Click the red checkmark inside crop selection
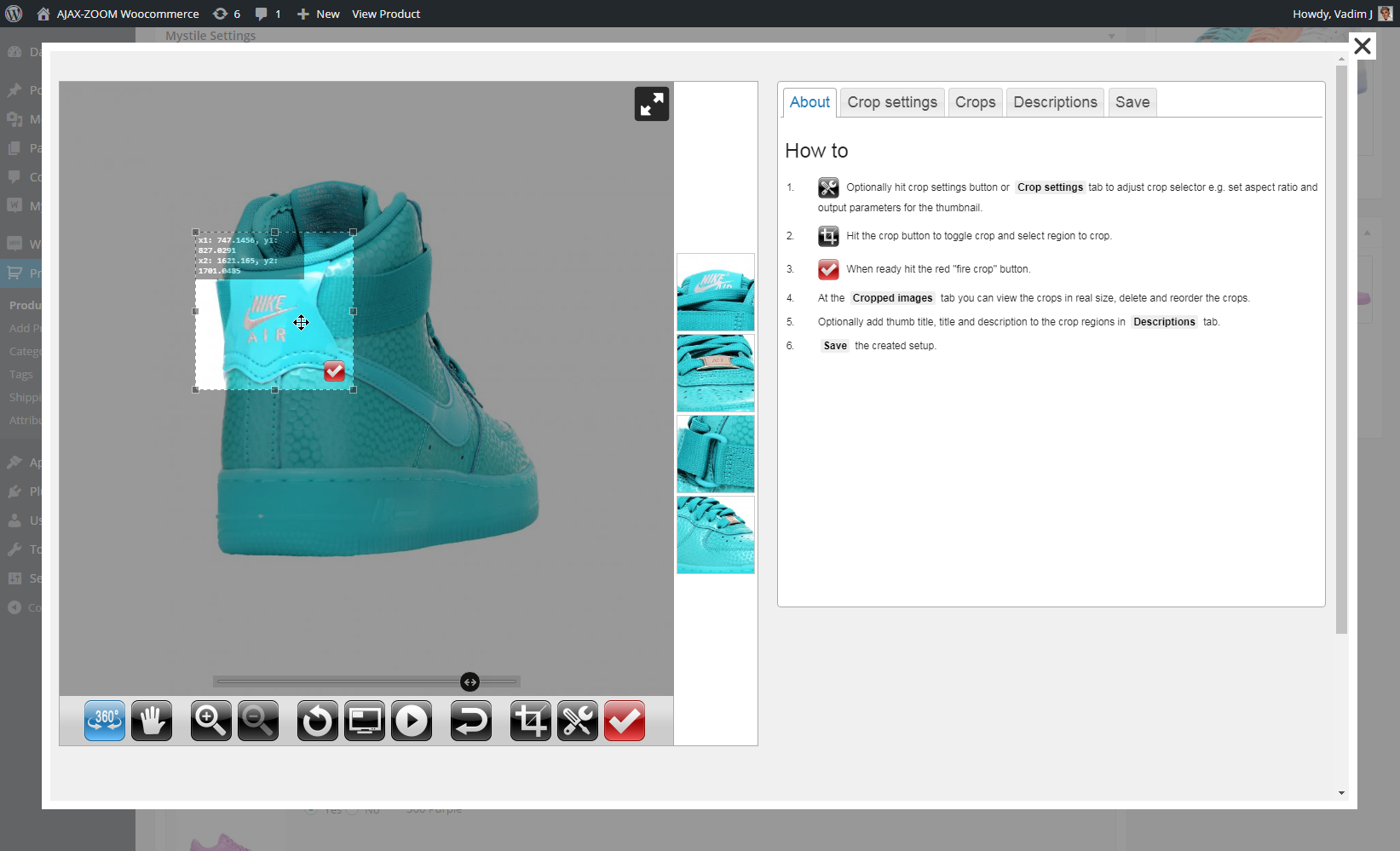The height and width of the screenshot is (851, 1400). click(335, 371)
